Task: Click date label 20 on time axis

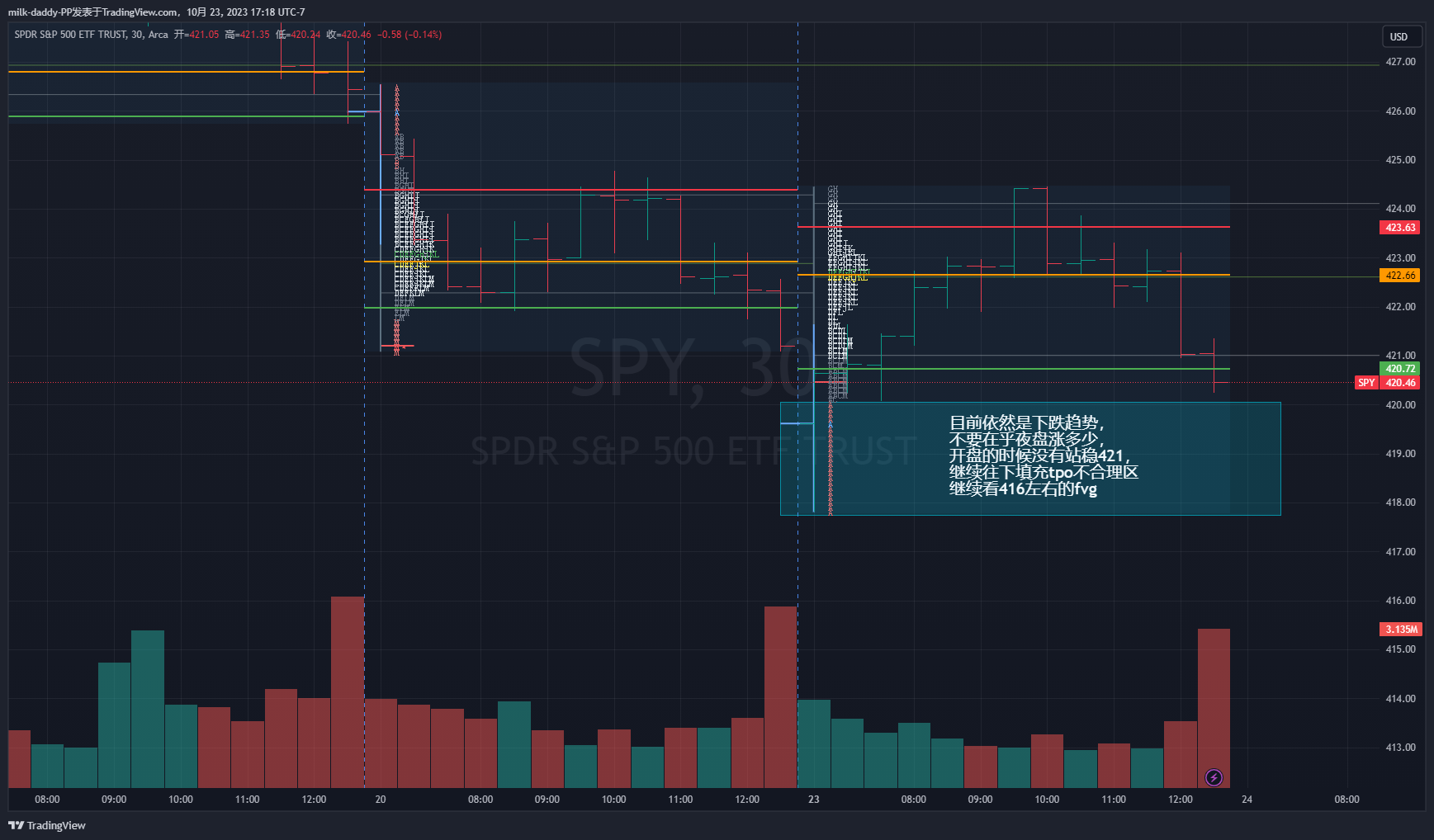Action: tap(381, 800)
